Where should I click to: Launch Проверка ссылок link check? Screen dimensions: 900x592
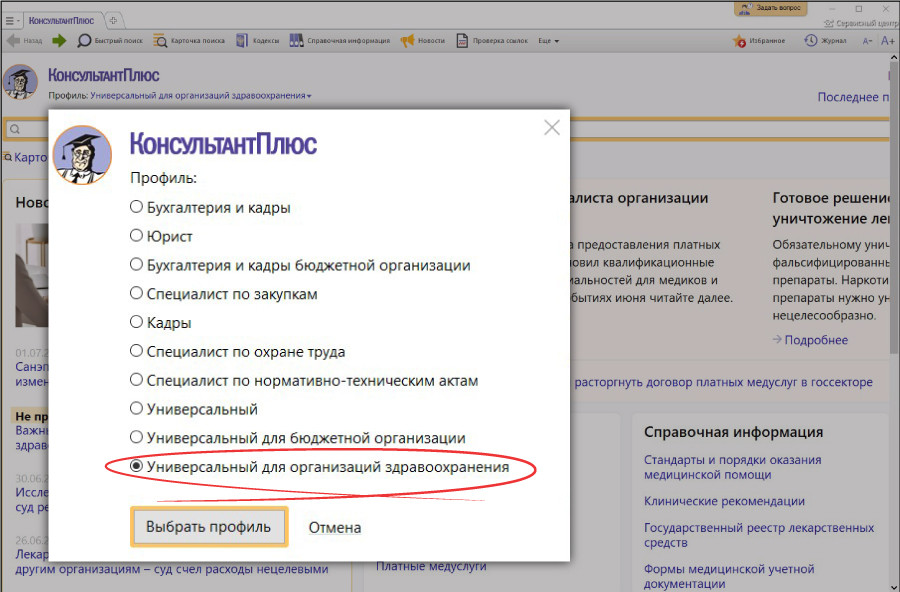click(x=492, y=41)
